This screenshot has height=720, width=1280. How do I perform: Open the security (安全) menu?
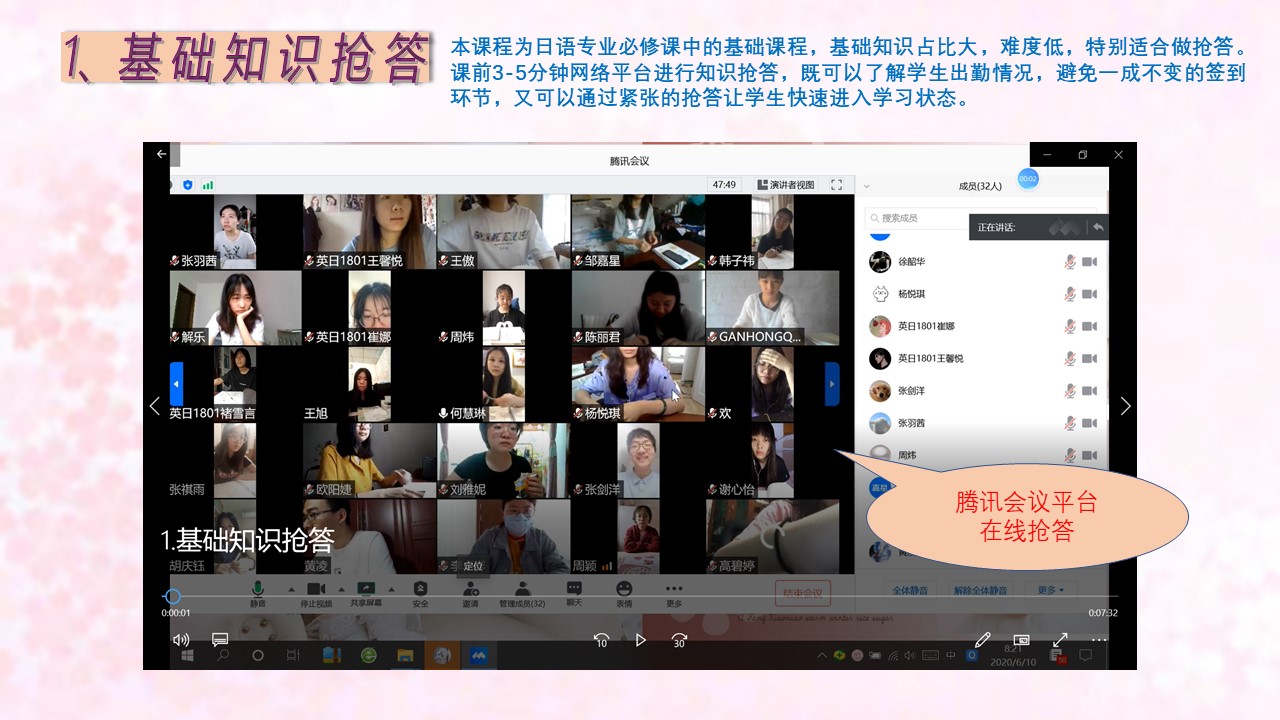pyautogui.click(x=420, y=594)
